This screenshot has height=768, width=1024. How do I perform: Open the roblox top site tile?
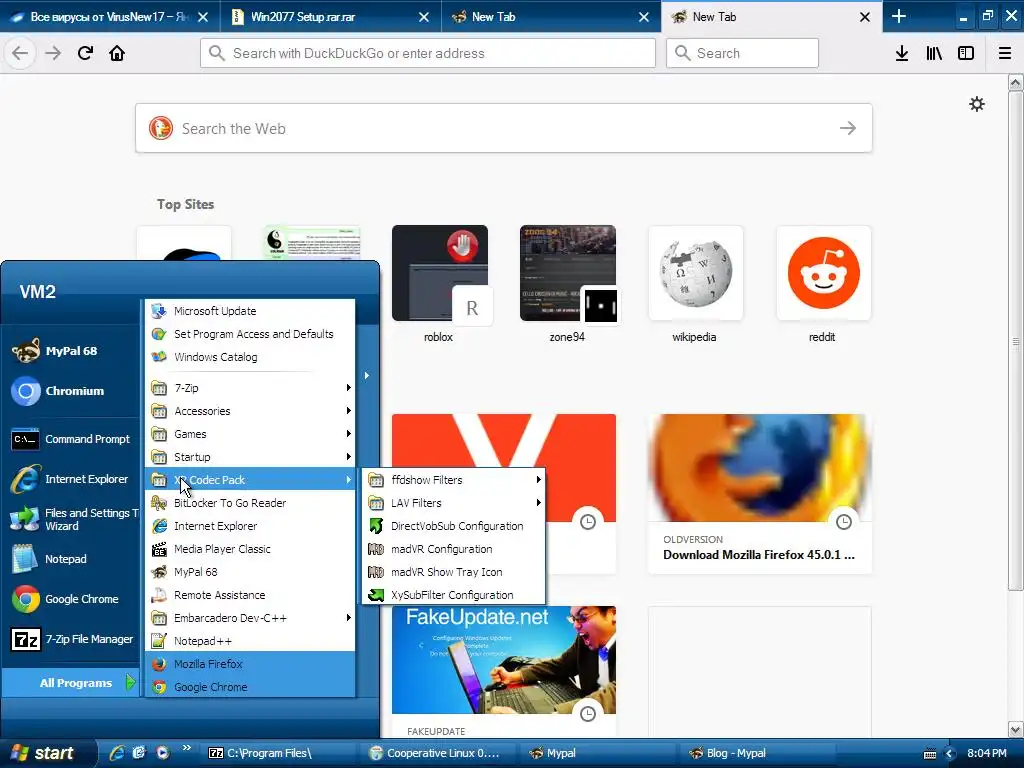(440, 285)
